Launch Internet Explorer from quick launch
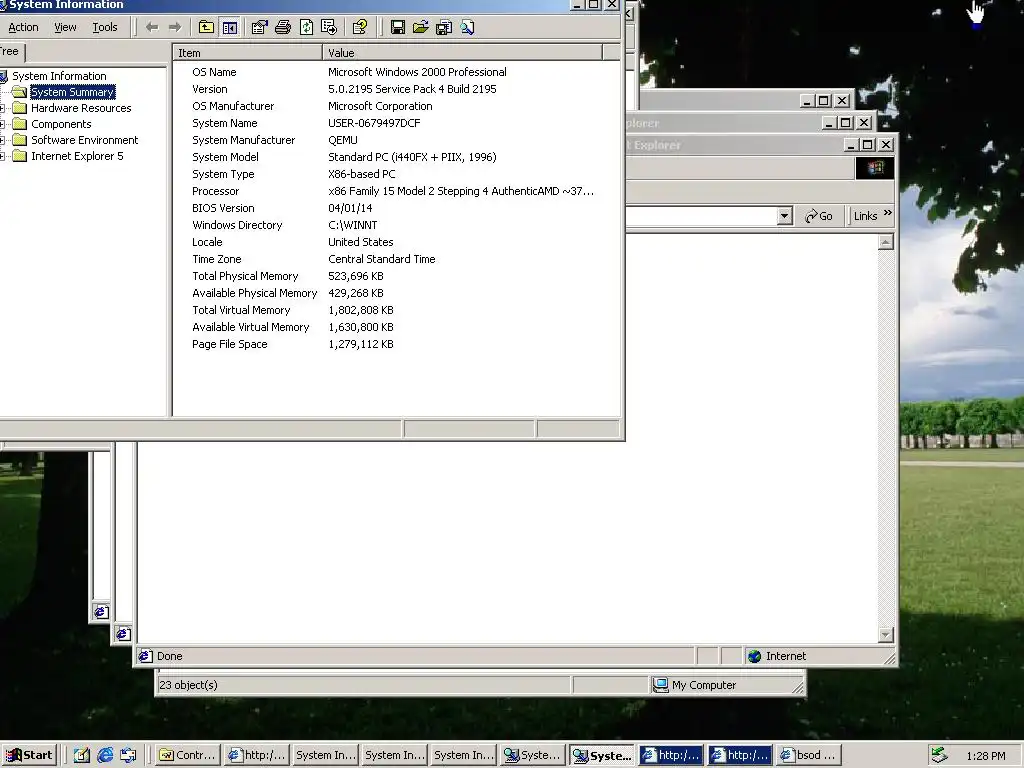This screenshot has height=768, width=1024. coord(105,755)
